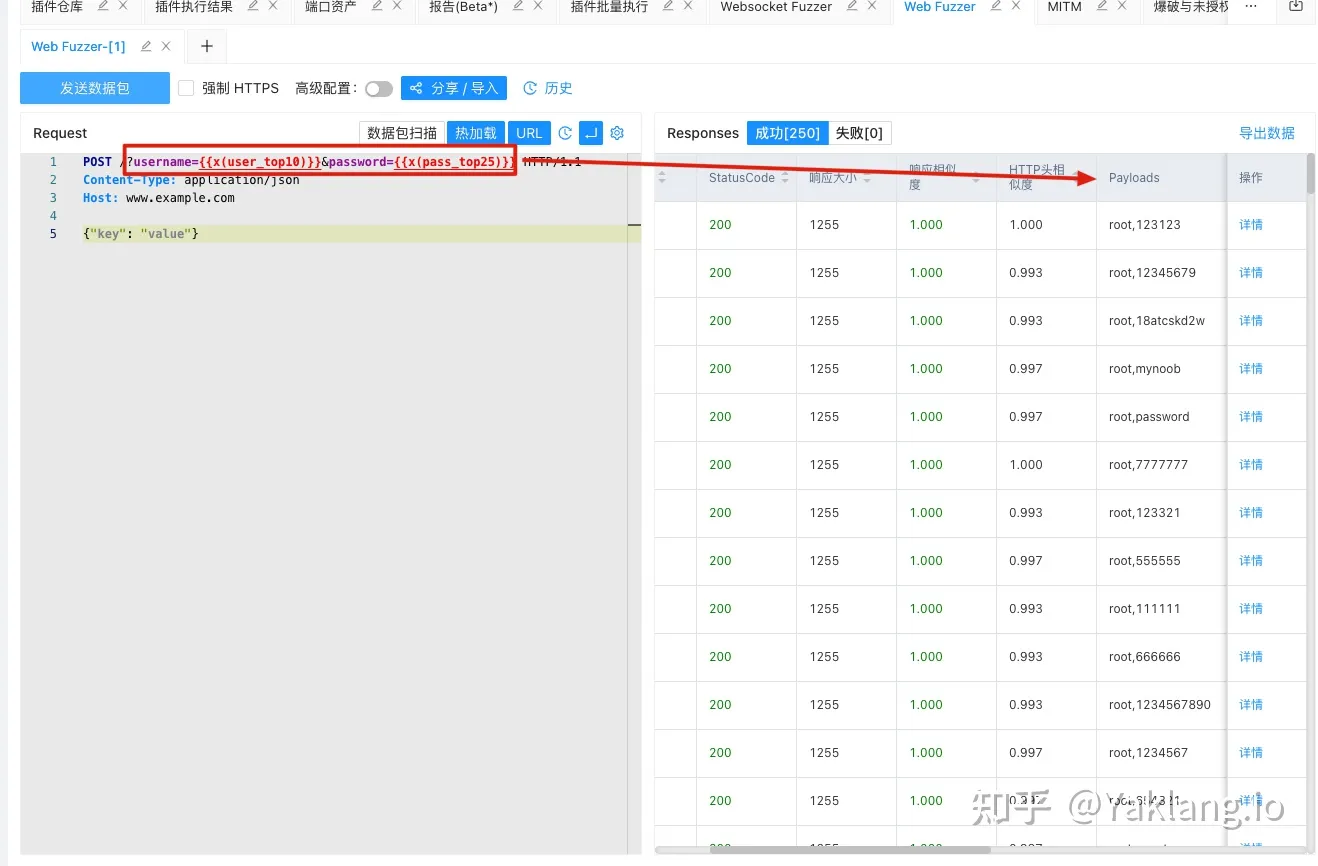
Task: Click the 导出数据 link
Action: (1267, 133)
